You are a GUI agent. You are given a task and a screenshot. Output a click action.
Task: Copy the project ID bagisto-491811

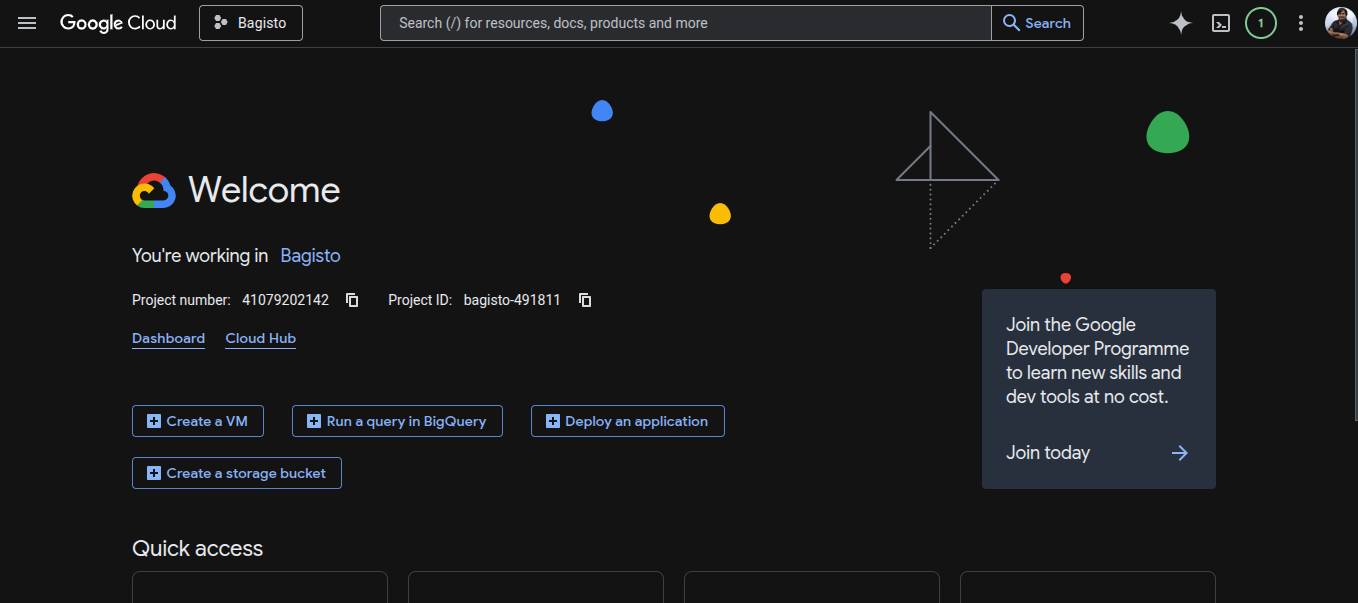[585, 300]
